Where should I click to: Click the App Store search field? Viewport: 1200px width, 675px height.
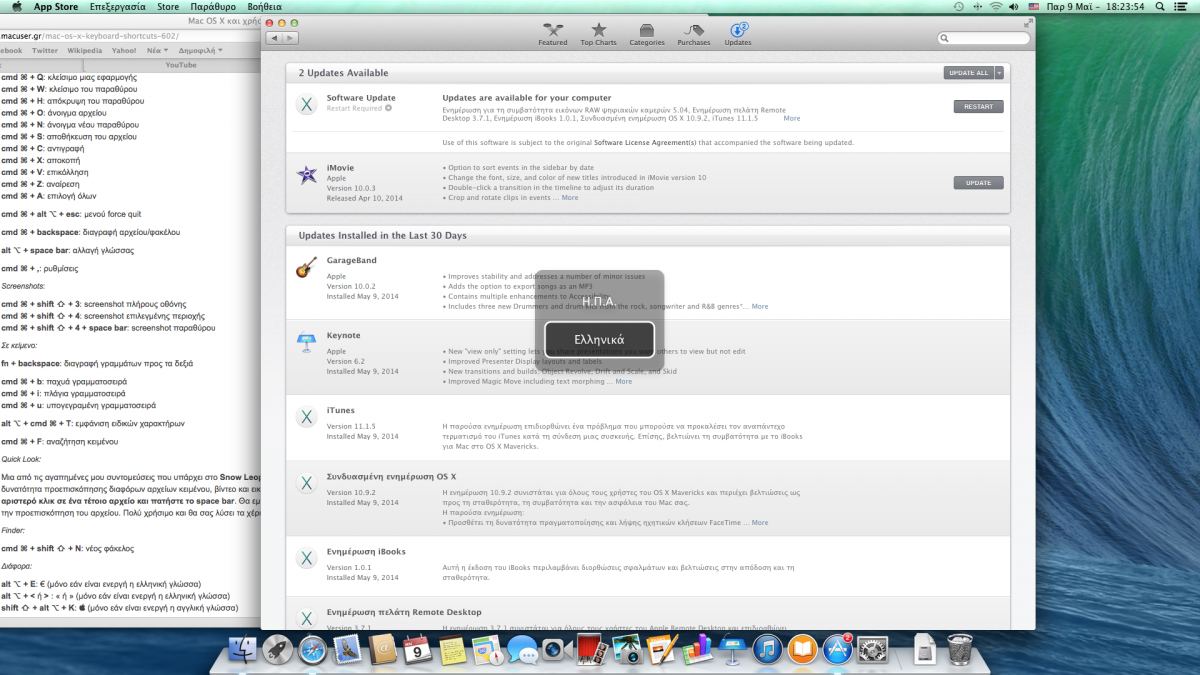pyautogui.click(x=983, y=38)
